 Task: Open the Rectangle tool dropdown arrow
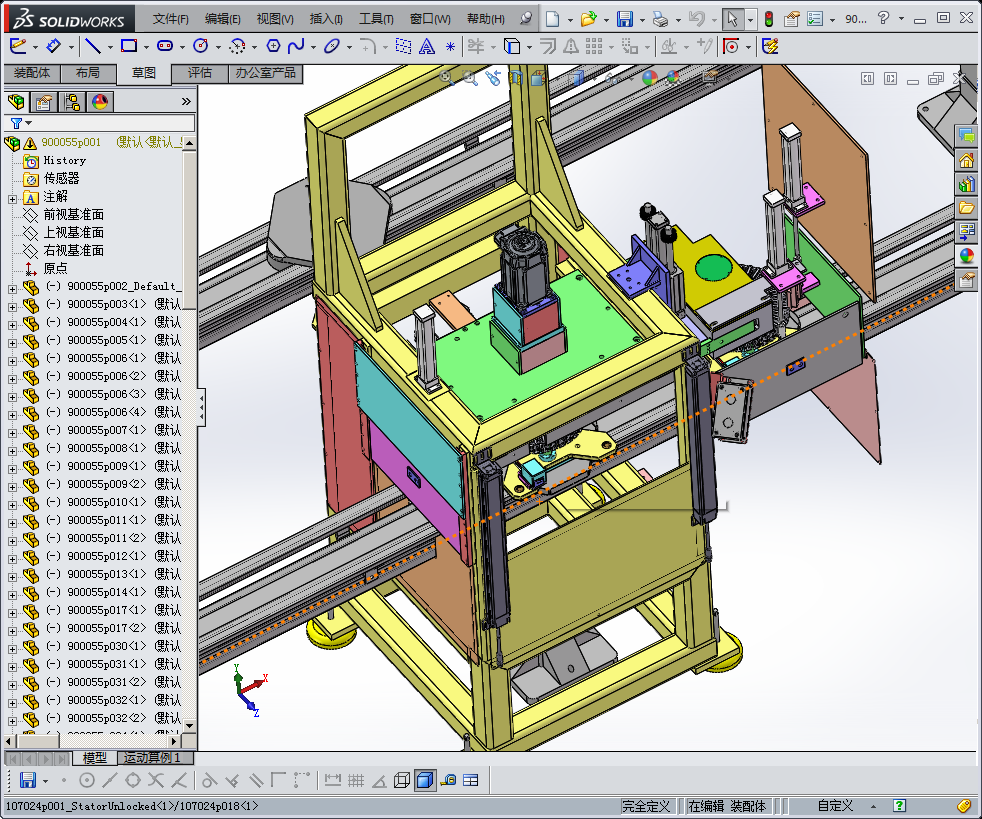pyautogui.click(x=146, y=47)
